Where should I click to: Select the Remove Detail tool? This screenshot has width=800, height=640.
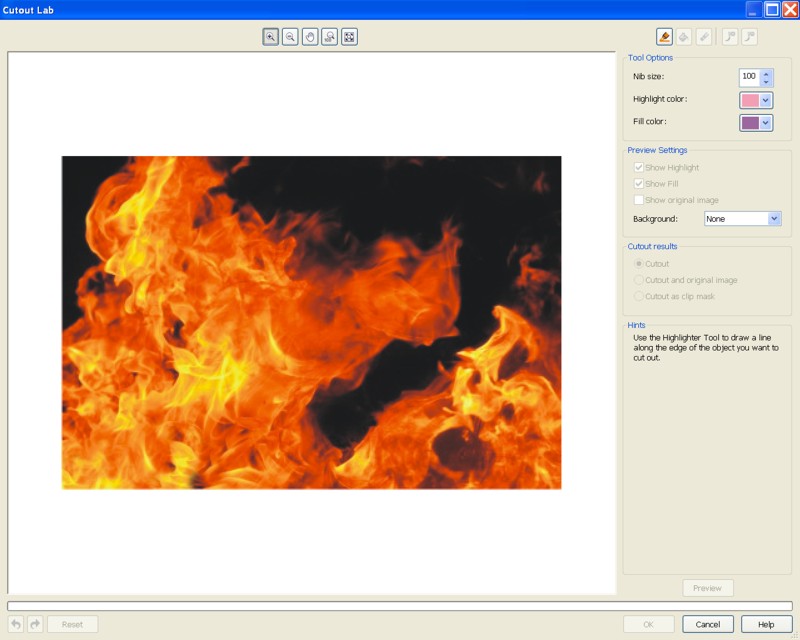click(x=749, y=37)
